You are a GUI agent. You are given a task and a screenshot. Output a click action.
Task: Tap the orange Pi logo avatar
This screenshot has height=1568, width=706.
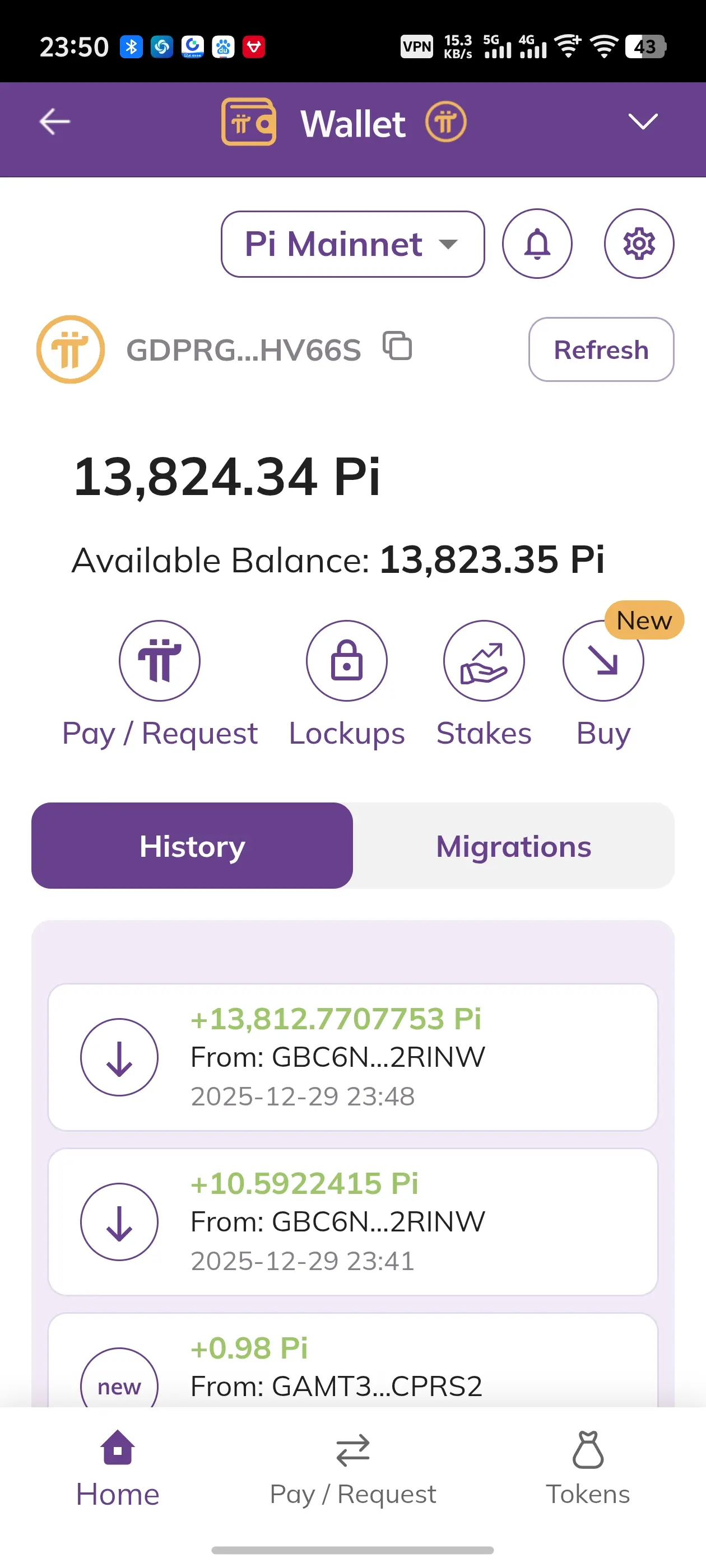coord(71,349)
